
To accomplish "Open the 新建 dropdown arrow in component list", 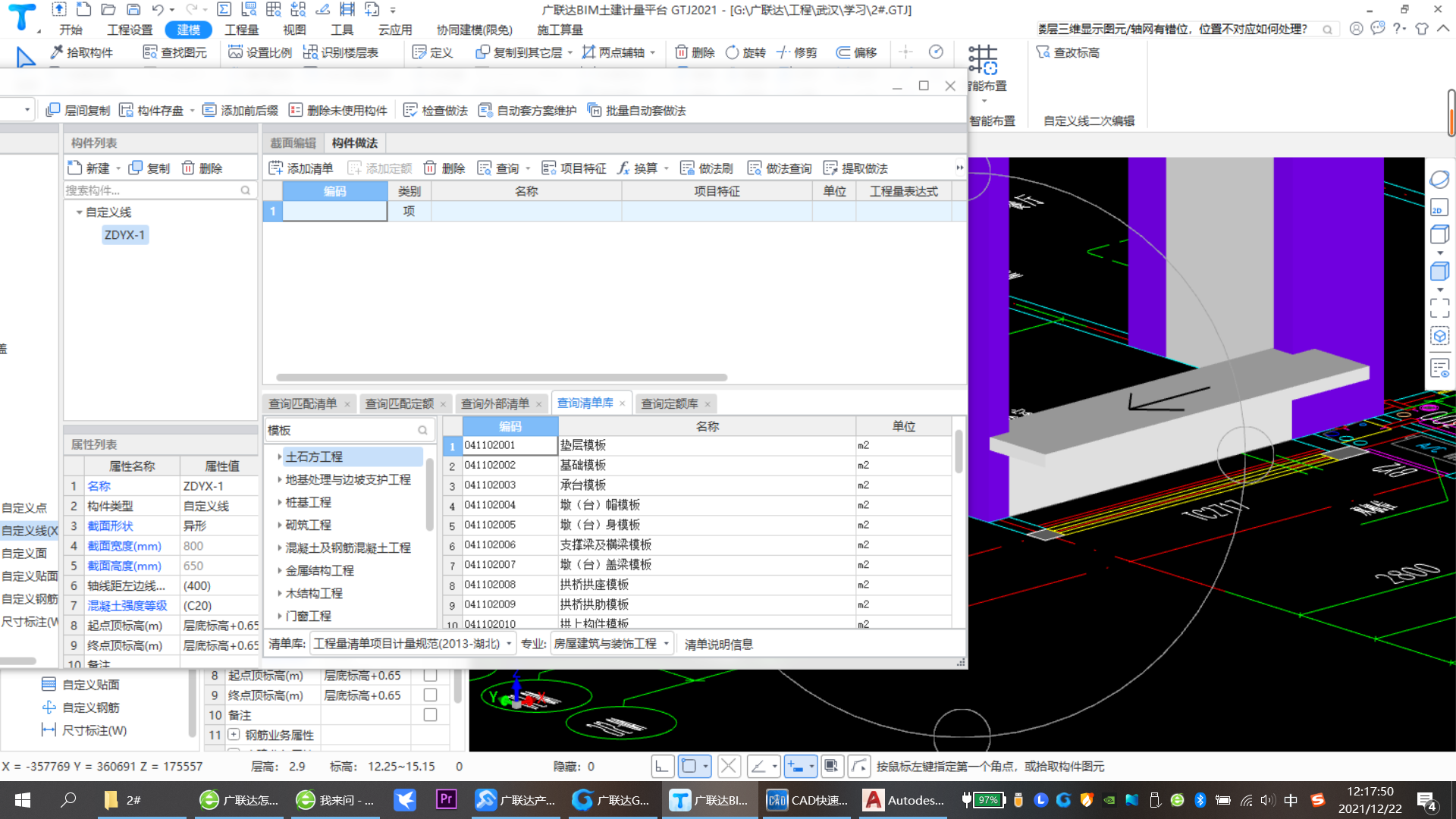I will pos(118,168).
